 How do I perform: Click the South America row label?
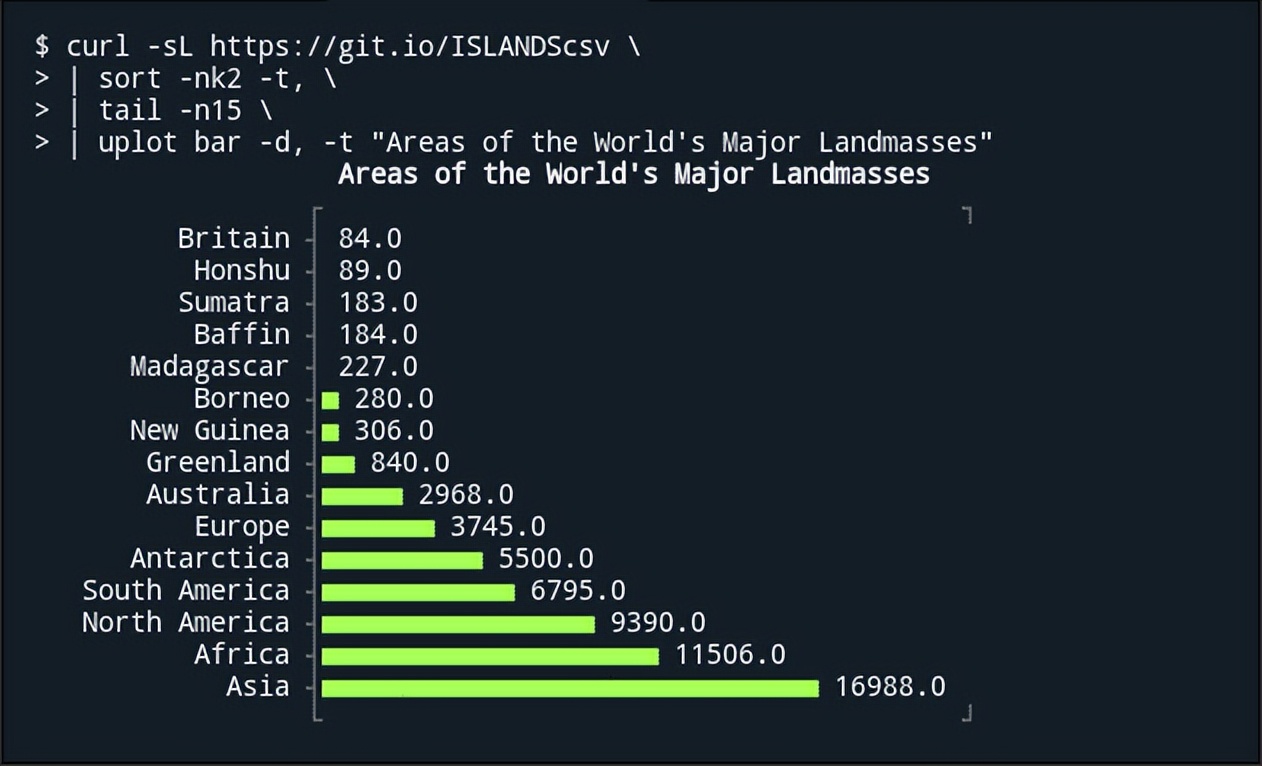point(186,590)
